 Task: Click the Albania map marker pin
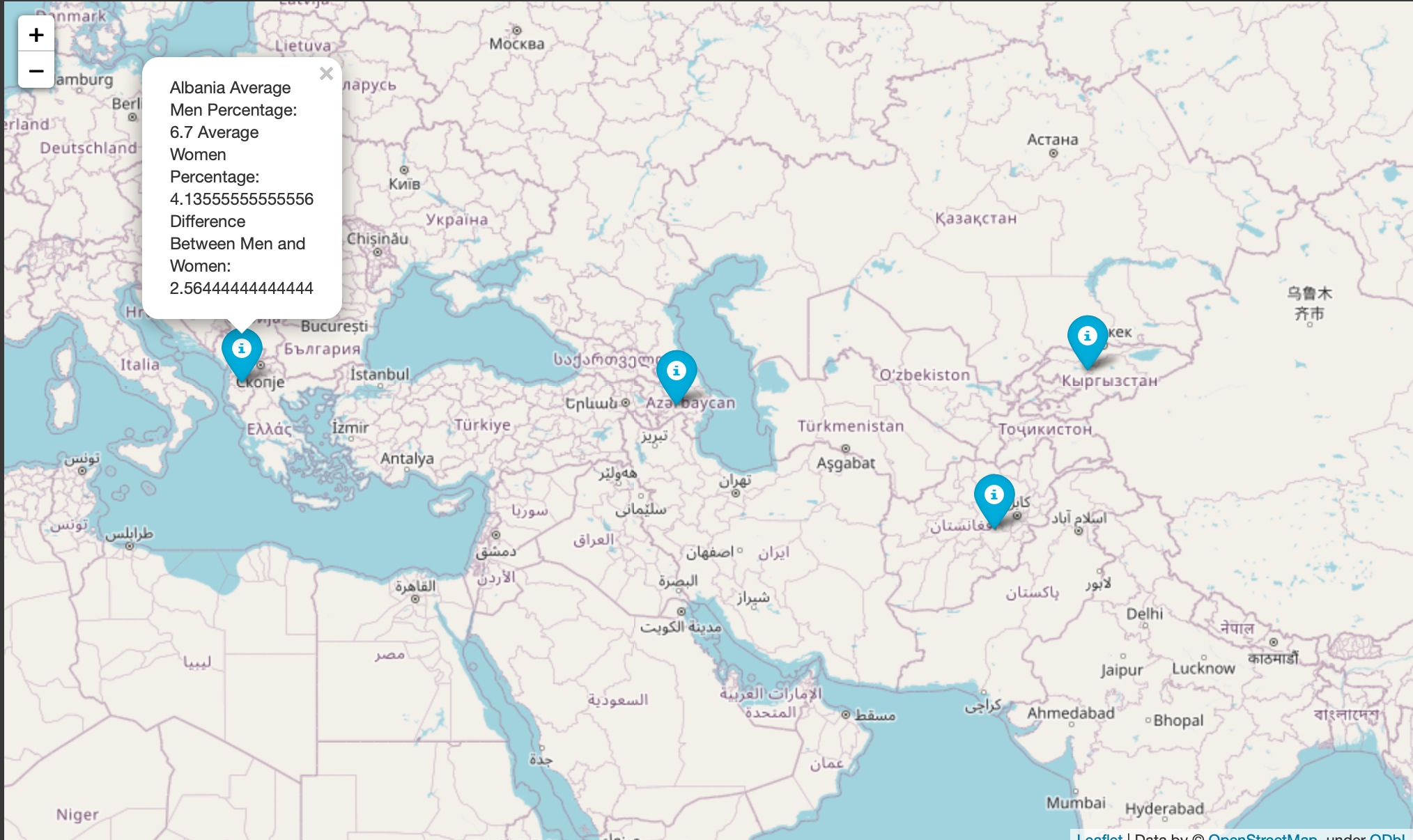coord(242,350)
